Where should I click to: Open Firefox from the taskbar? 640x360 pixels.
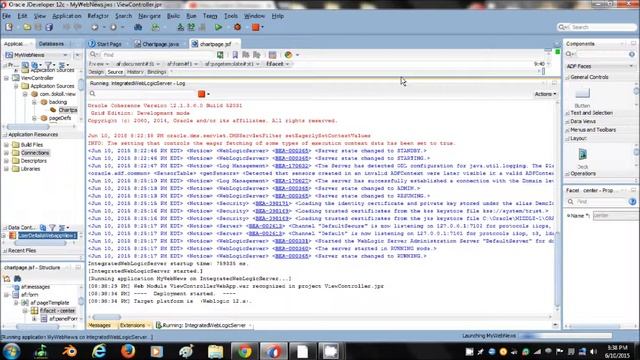pyautogui.click(x=128, y=351)
